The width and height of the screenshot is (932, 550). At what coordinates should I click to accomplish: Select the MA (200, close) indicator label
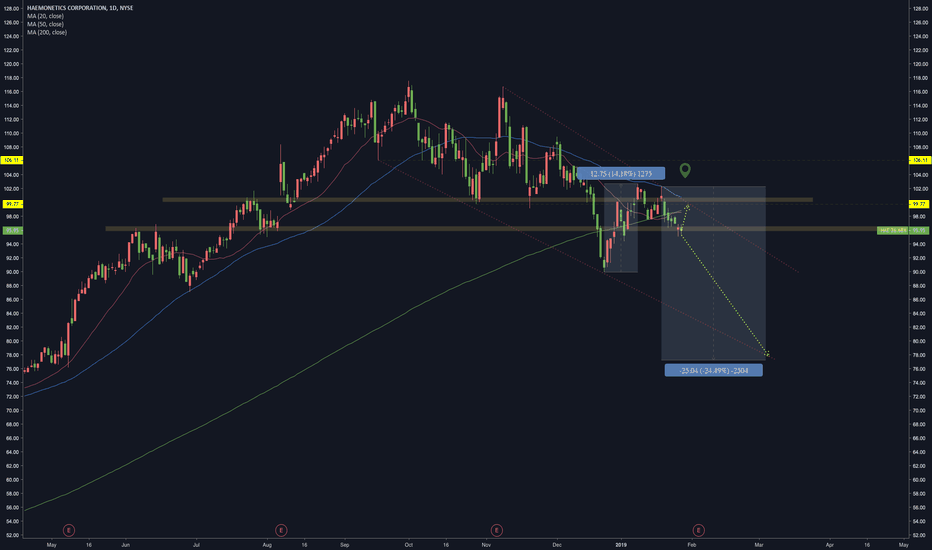[x=47, y=32]
